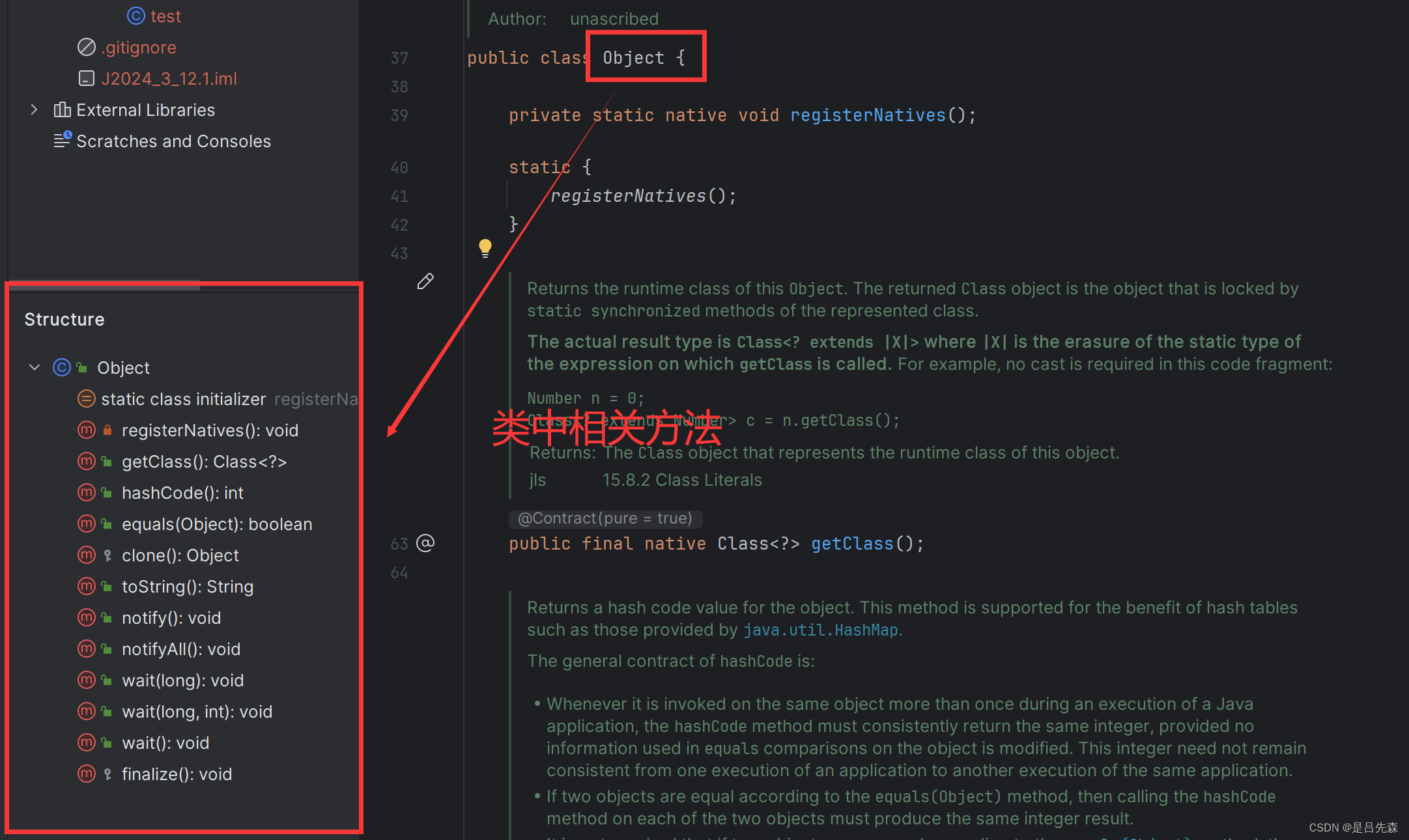
Task: Click the getClass method declaration name
Action: tap(851, 544)
